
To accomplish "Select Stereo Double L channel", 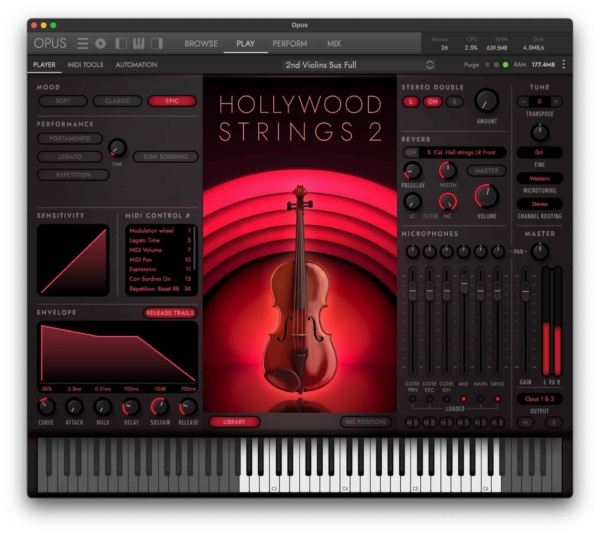I will click(x=411, y=102).
